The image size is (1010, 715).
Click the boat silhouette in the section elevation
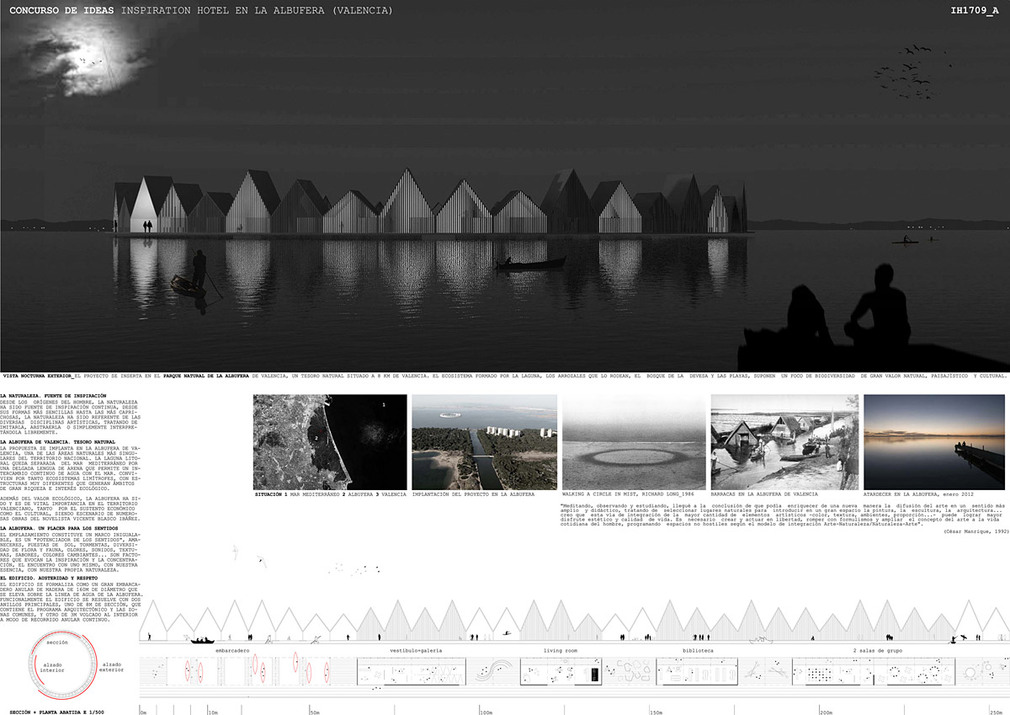pyautogui.click(x=202, y=641)
